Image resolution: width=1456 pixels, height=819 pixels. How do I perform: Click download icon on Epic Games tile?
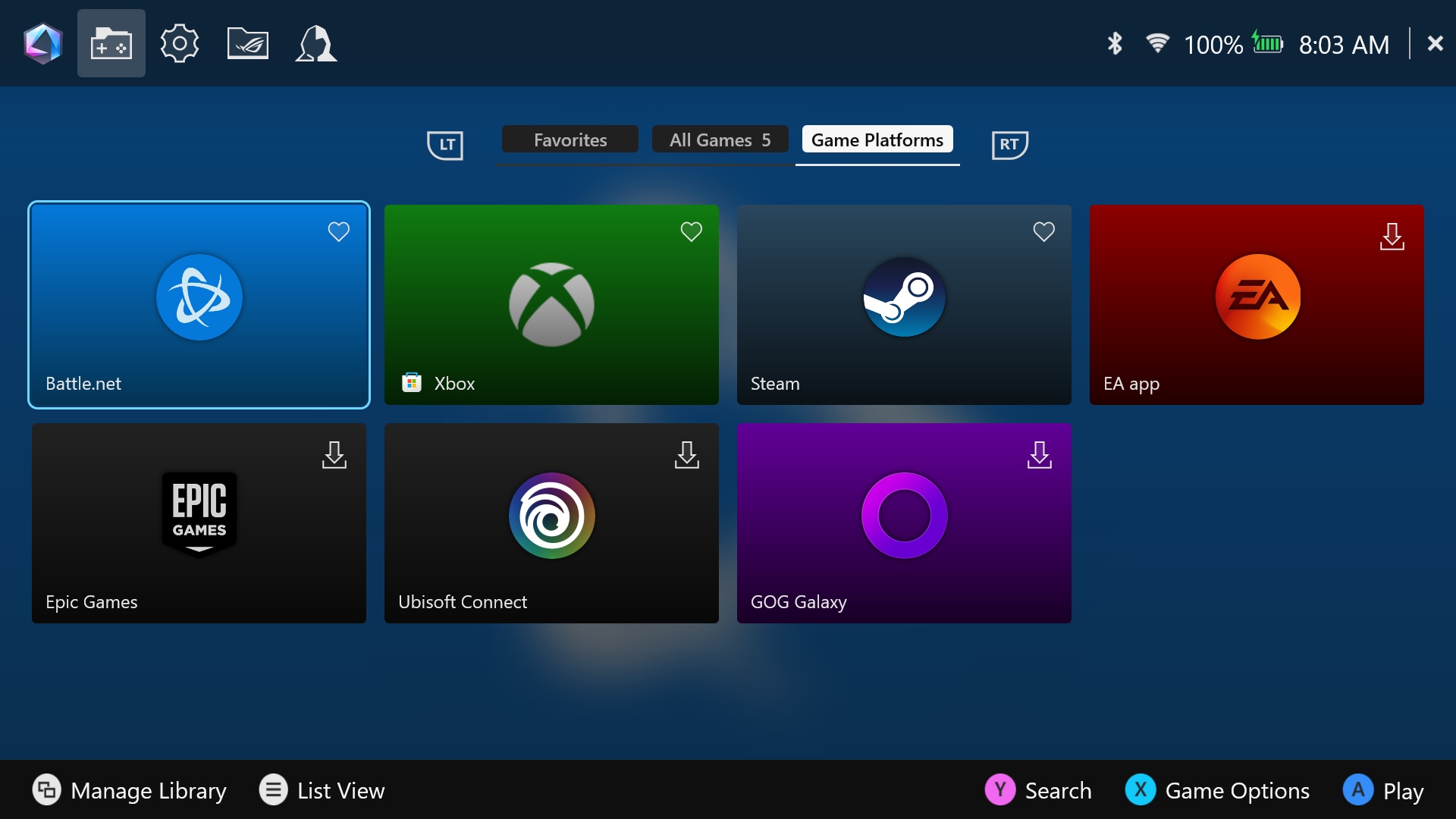[334, 455]
